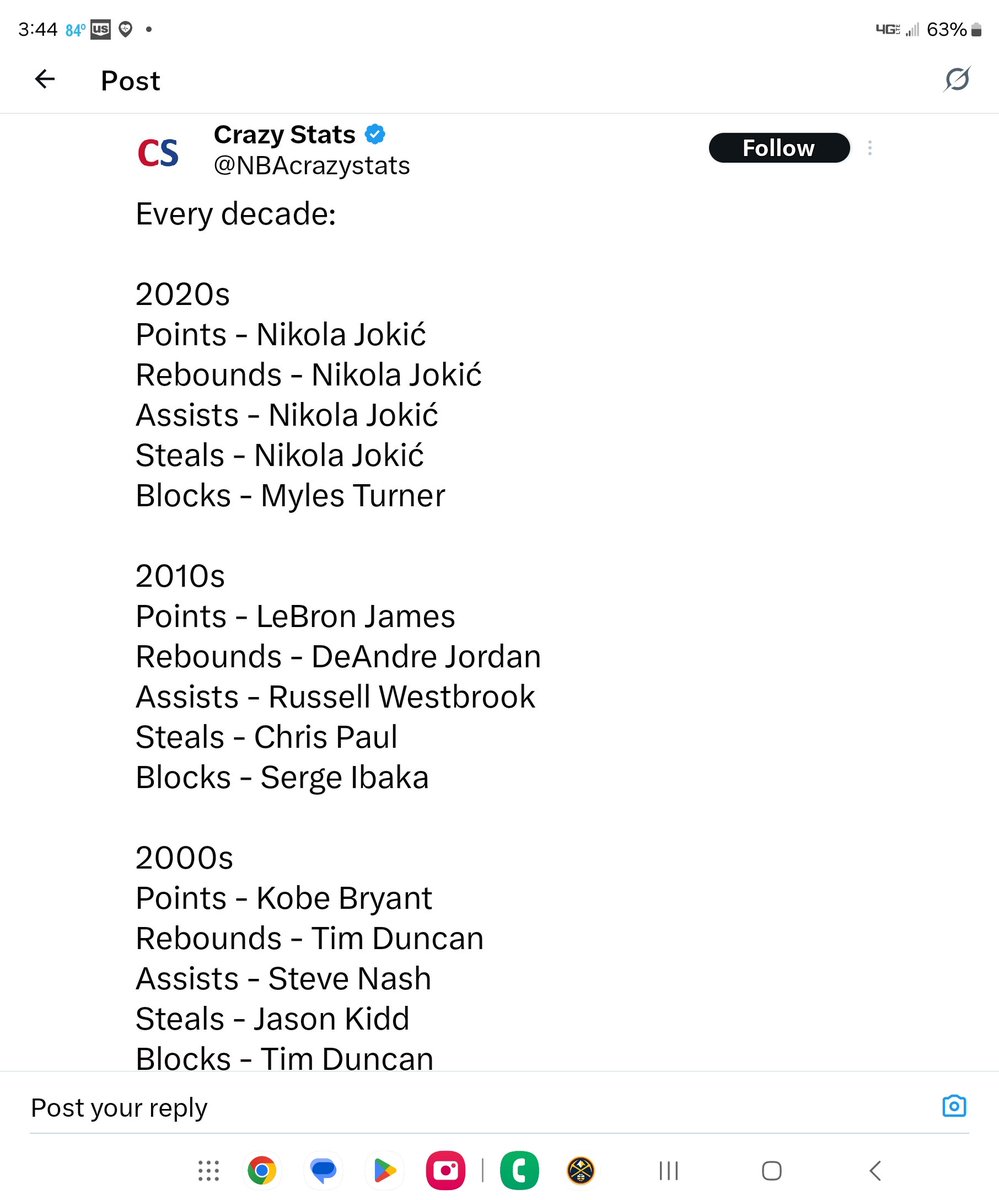Open the Denver Nuggets app icon
This screenshot has height=1200, width=999.
[x=581, y=1170]
